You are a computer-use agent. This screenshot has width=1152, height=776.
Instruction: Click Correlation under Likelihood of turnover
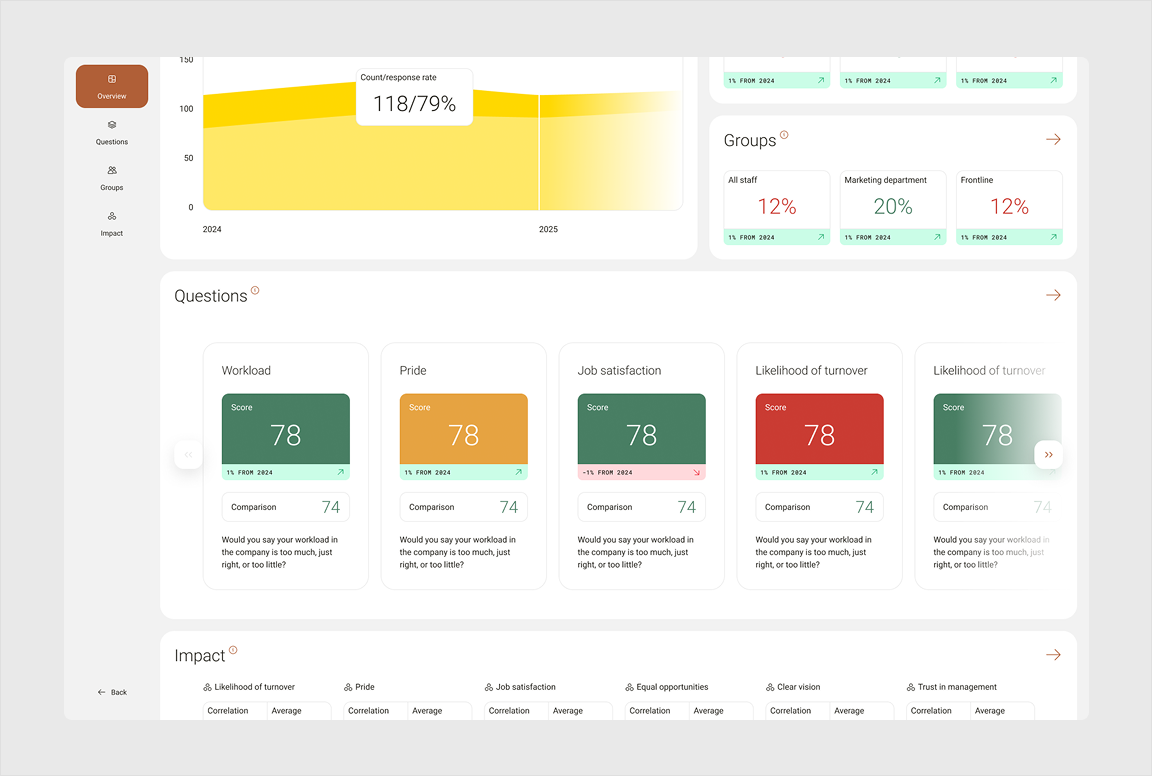tap(228, 711)
